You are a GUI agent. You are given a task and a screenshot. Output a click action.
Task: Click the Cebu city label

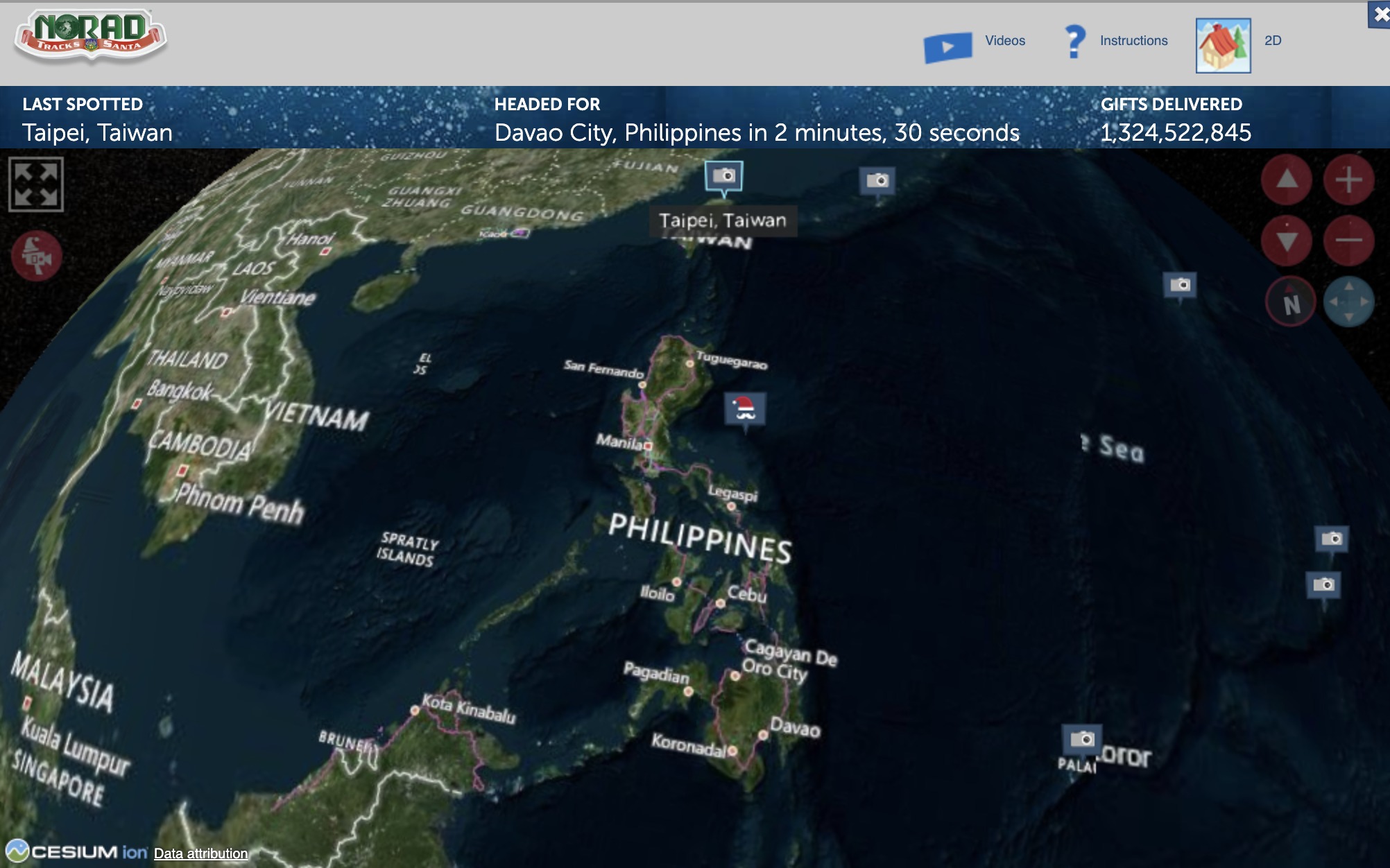747,593
